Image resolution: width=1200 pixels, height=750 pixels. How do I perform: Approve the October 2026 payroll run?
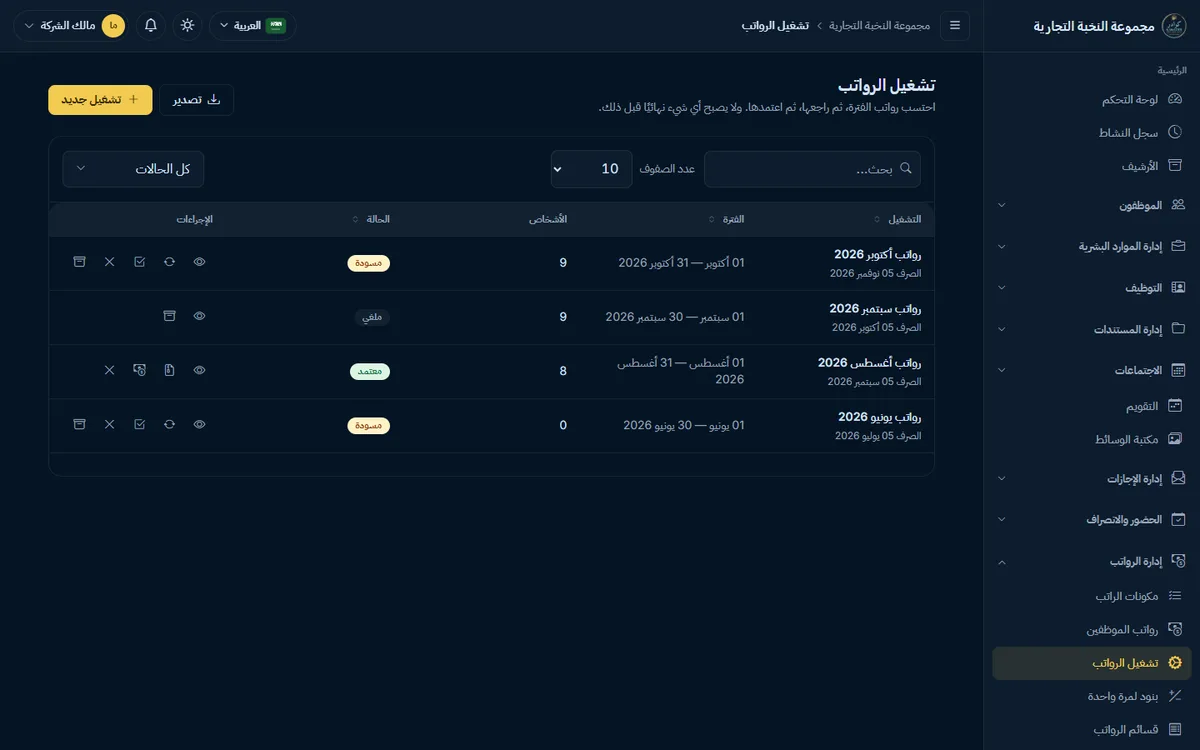click(x=140, y=262)
